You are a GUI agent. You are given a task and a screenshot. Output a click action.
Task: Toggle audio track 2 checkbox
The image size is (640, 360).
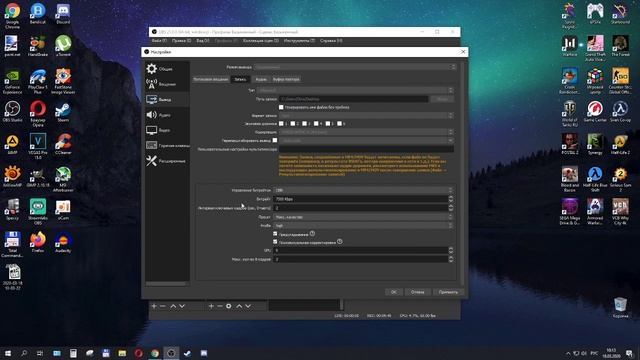tap(293, 123)
